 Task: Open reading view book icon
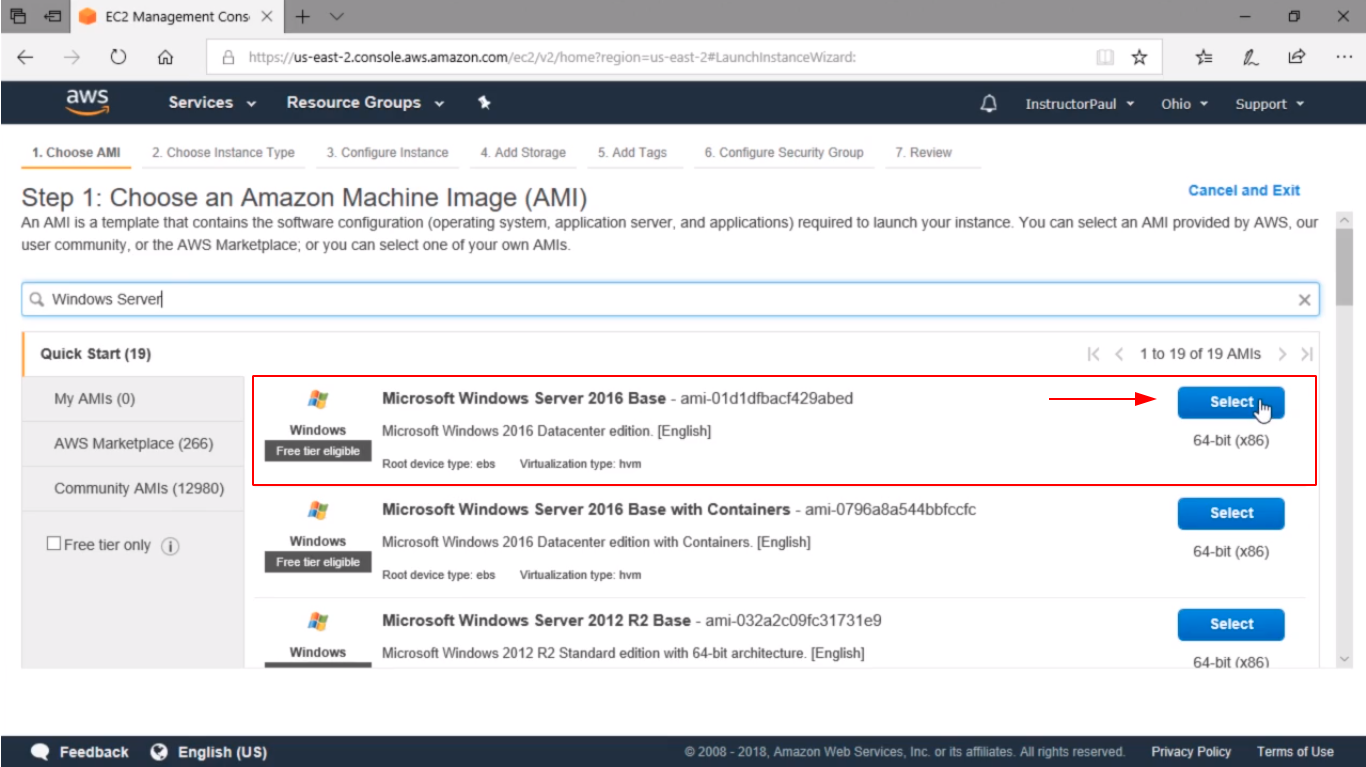(1105, 57)
